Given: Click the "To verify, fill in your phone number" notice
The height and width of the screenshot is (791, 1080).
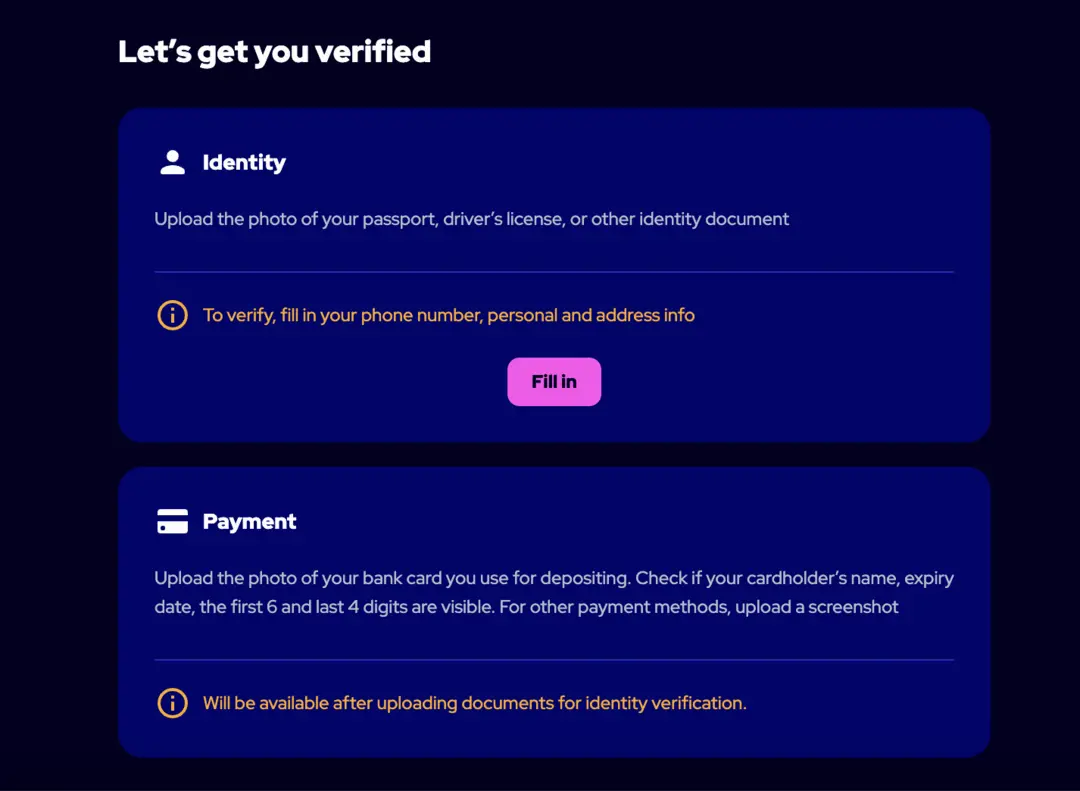Looking at the screenshot, I should click(448, 316).
